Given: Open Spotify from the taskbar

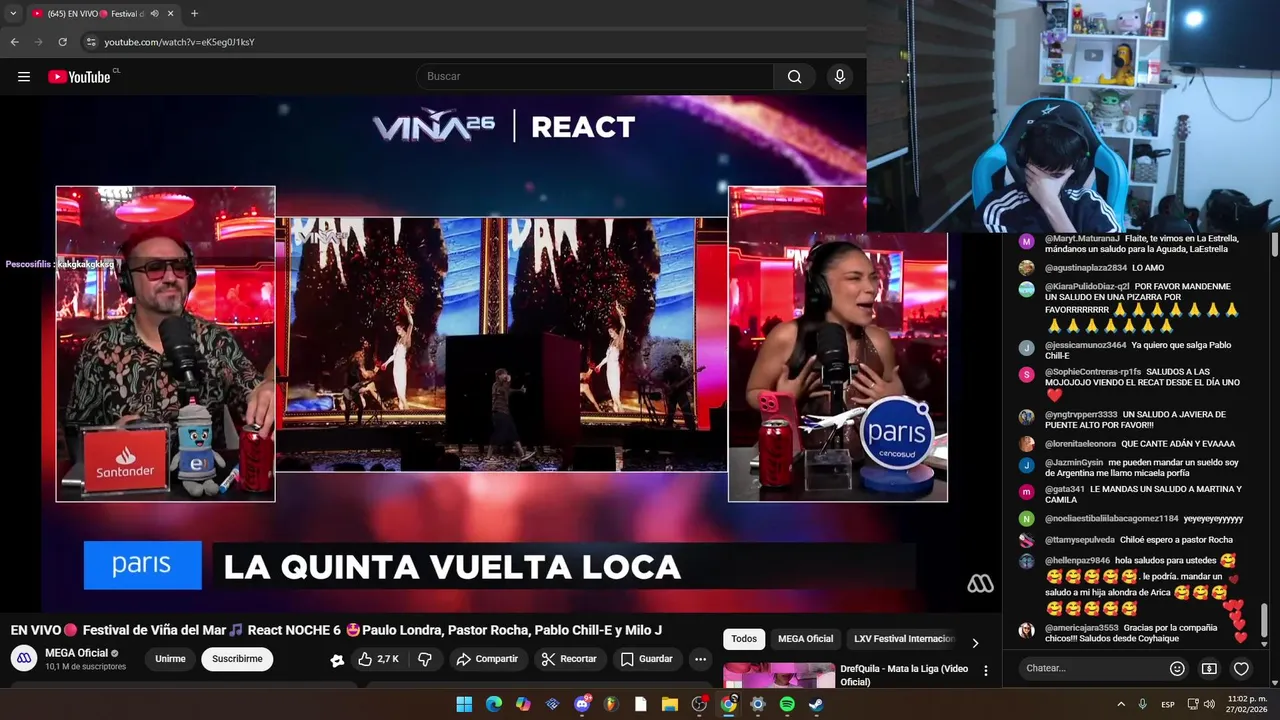Looking at the screenshot, I should click(x=787, y=704).
